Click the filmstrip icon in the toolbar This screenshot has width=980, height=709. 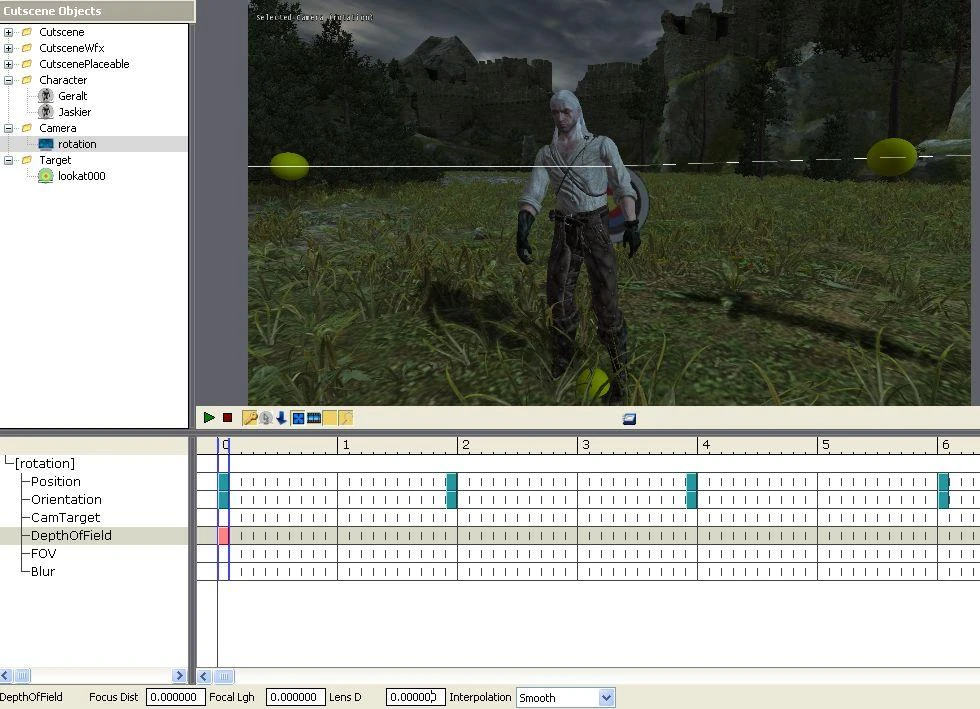click(314, 418)
